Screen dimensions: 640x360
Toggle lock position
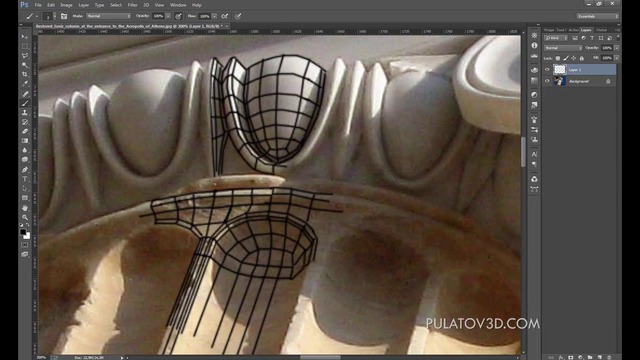tap(573, 58)
